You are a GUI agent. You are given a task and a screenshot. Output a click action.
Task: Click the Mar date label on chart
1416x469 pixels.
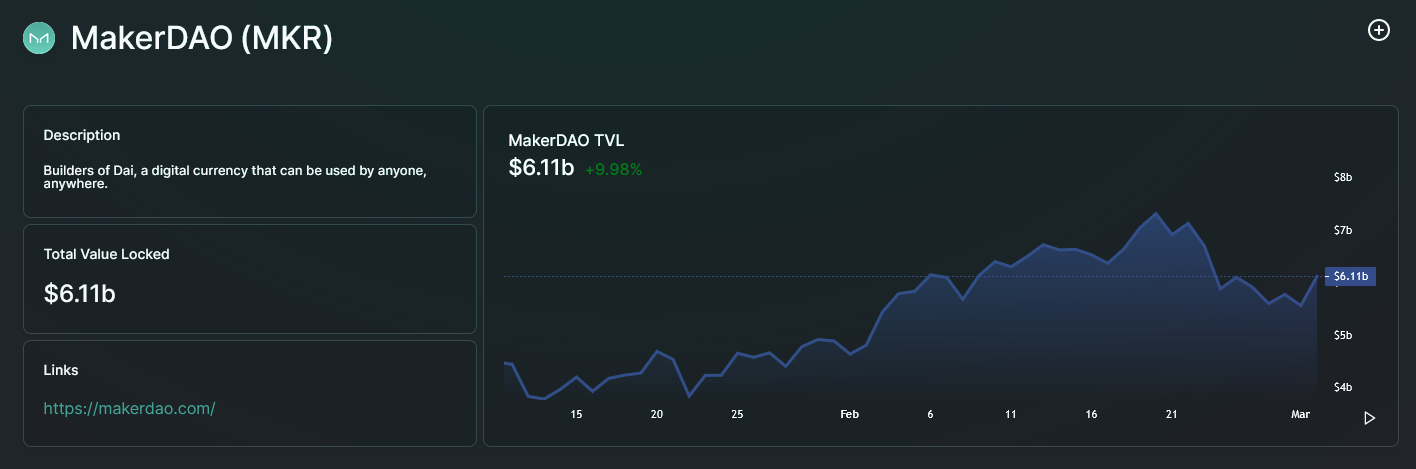(1301, 414)
